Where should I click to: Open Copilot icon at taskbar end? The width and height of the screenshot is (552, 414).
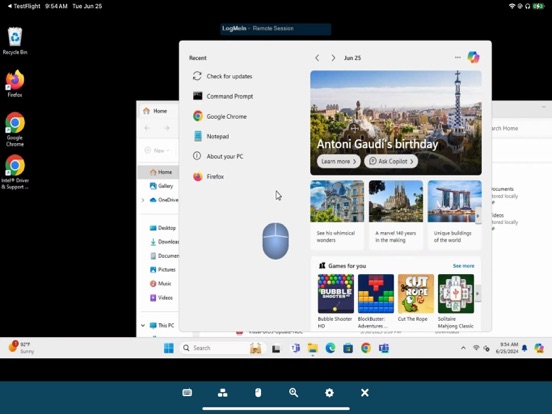pyautogui.click(x=539, y=348)
